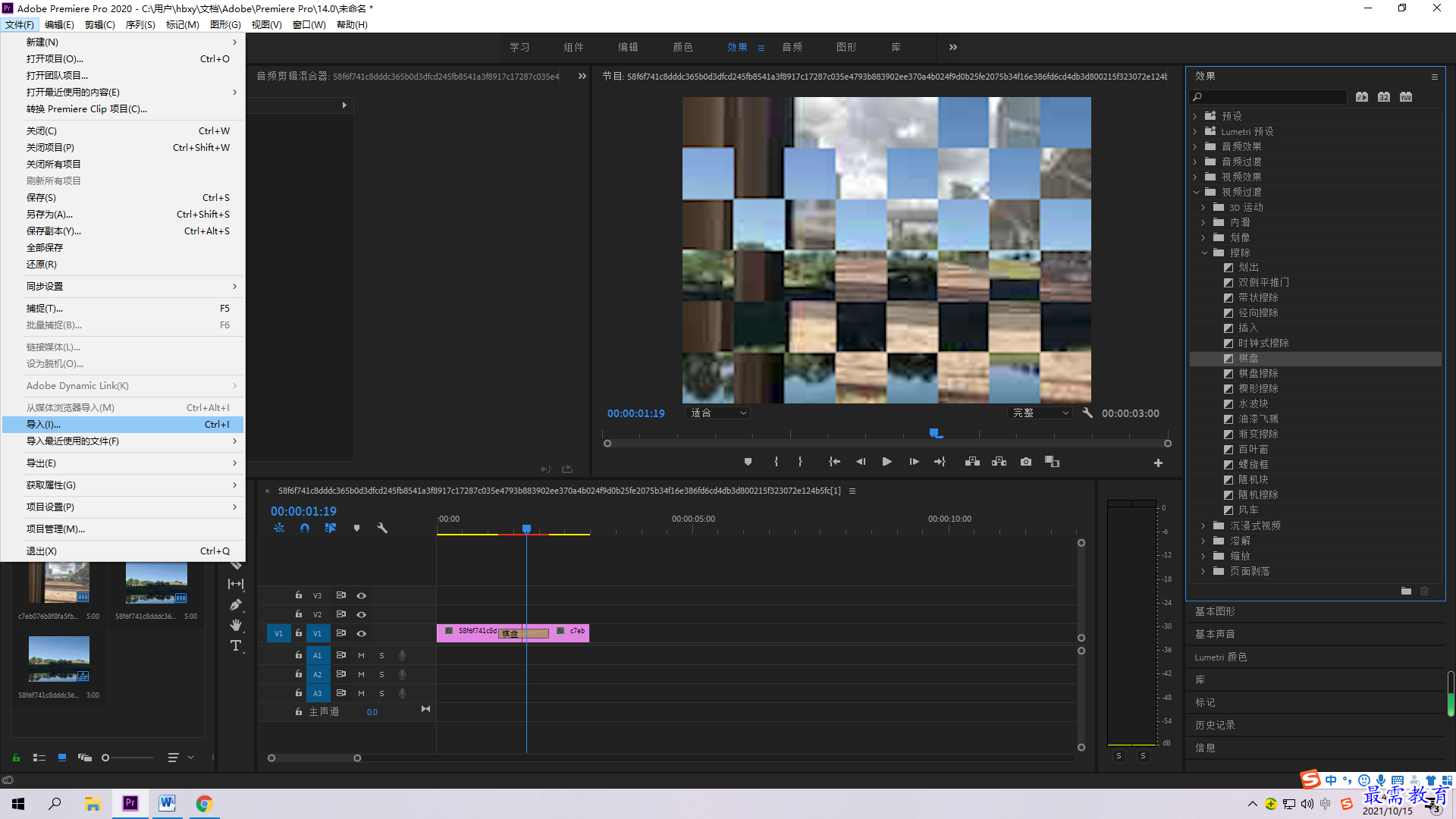This screenshot has width=1456, height=819.
Task: Click the Lift button in Program Monitor
Action: pos(972,462)
